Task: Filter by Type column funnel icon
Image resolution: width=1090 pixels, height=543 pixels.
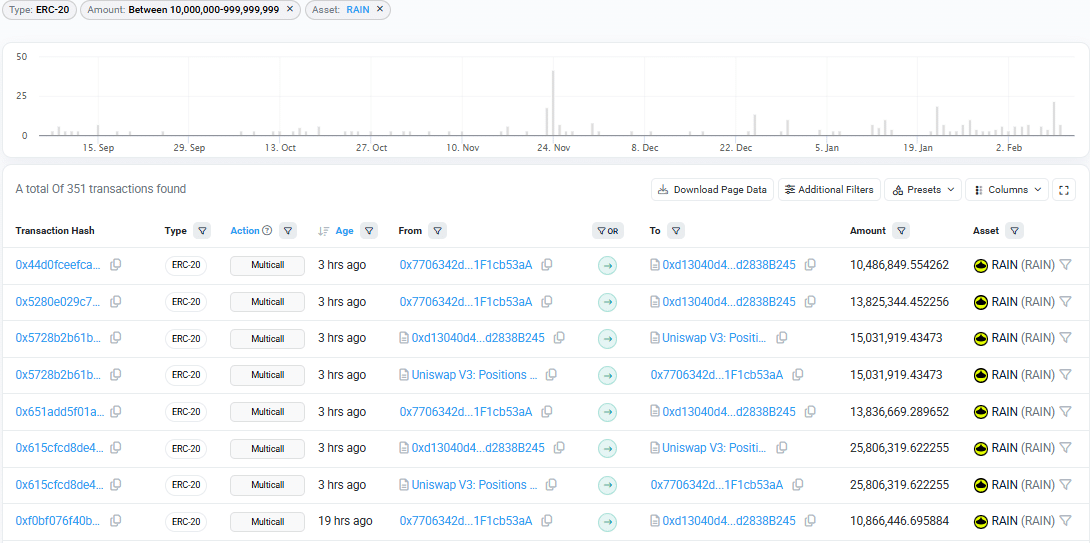Action: pos(203,231)
